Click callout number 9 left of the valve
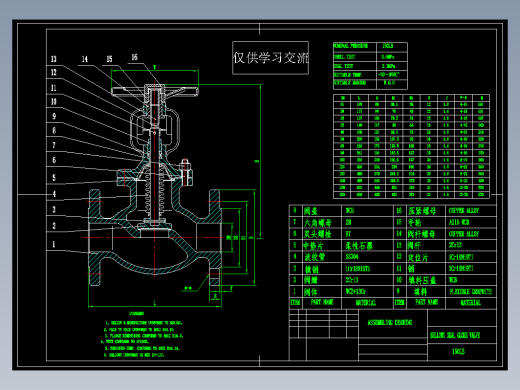 54,116
